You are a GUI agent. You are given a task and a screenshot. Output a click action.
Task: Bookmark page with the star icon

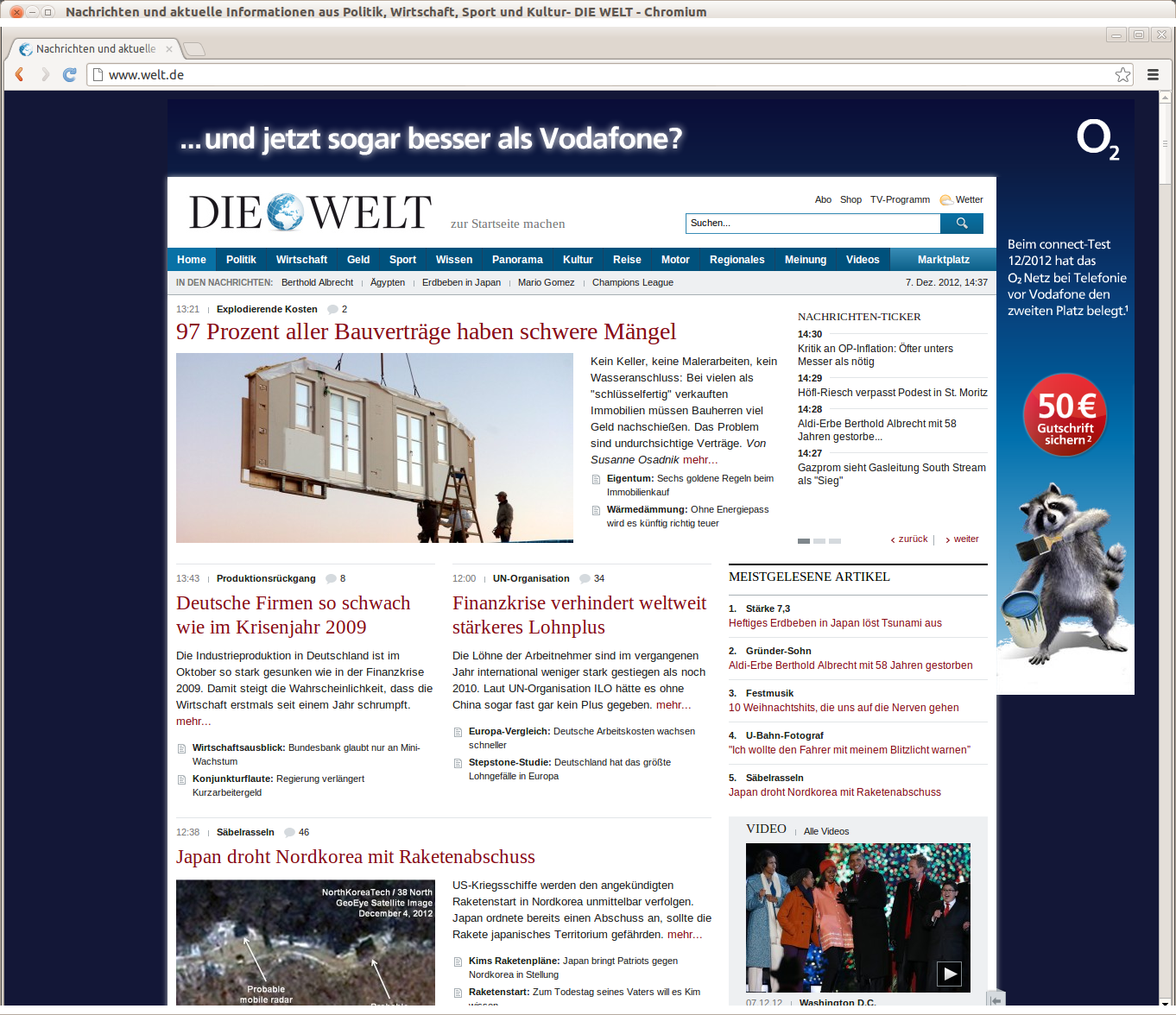pos(1122,75)
